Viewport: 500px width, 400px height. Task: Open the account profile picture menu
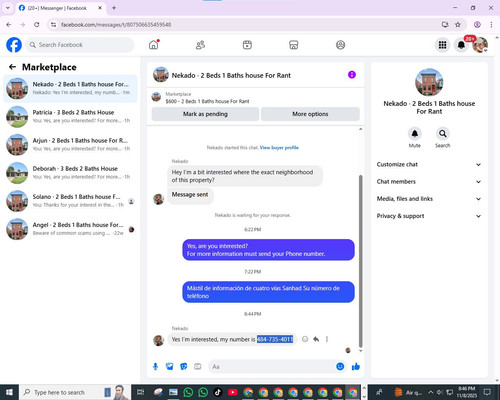pos(480,45)
